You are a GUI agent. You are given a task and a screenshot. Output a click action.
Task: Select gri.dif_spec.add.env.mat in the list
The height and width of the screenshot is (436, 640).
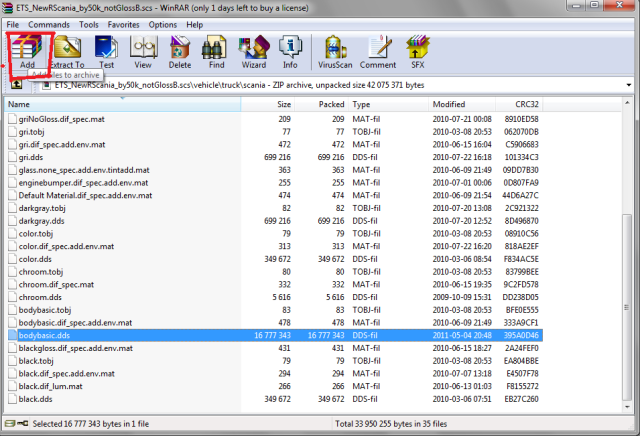point(62,145)
